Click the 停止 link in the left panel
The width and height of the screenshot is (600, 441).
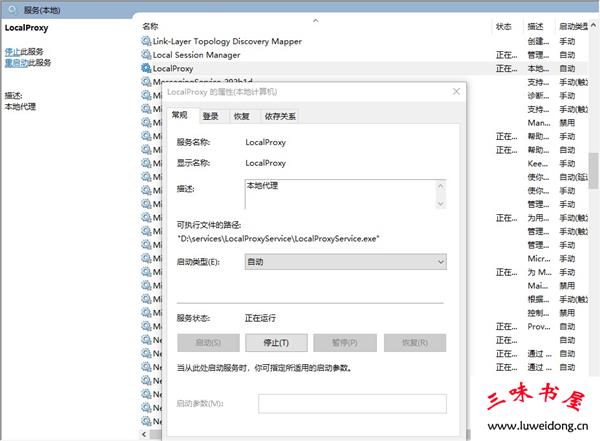tap(12, 51)
